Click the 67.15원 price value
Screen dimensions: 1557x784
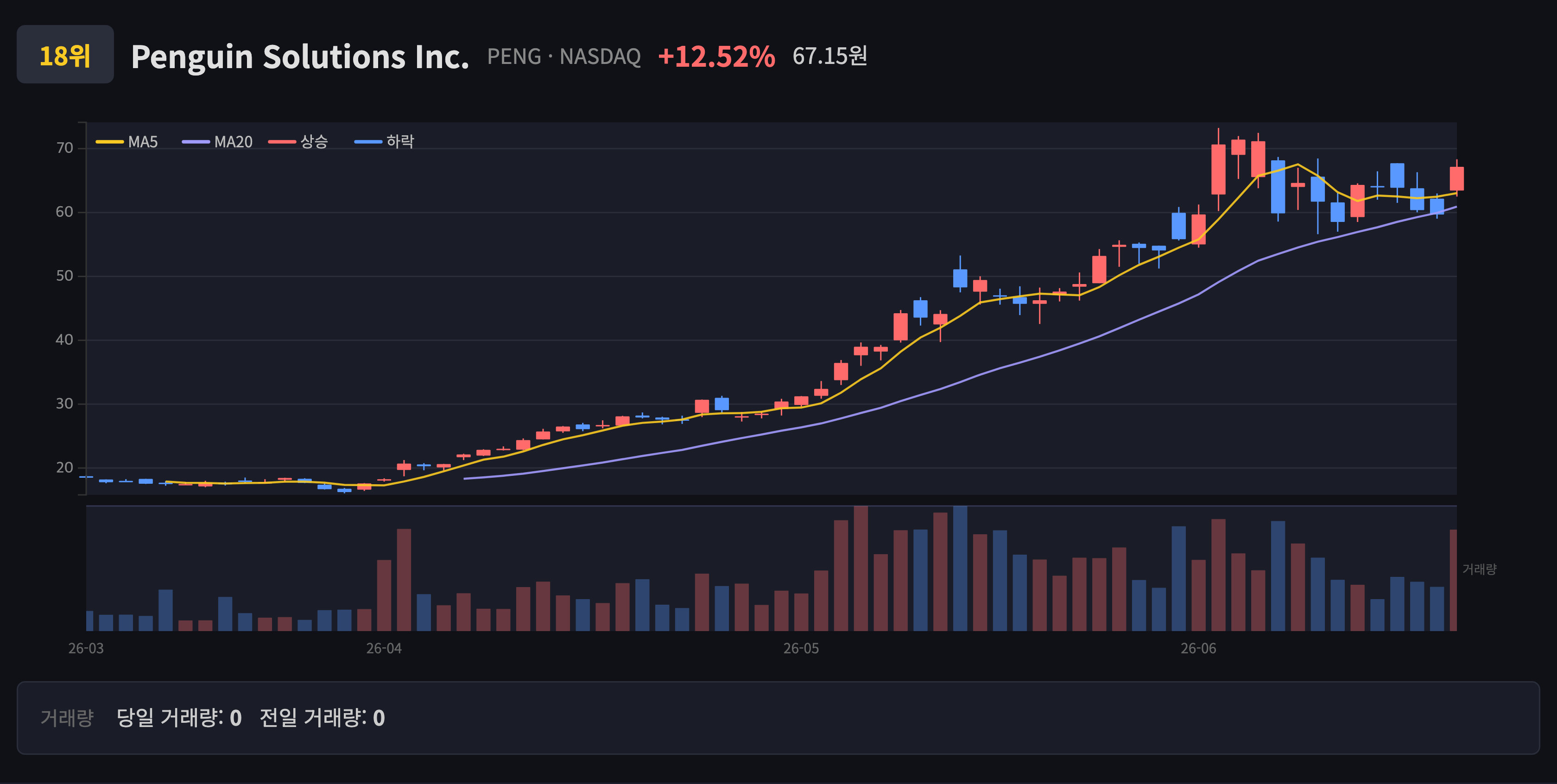coord(830,56)
